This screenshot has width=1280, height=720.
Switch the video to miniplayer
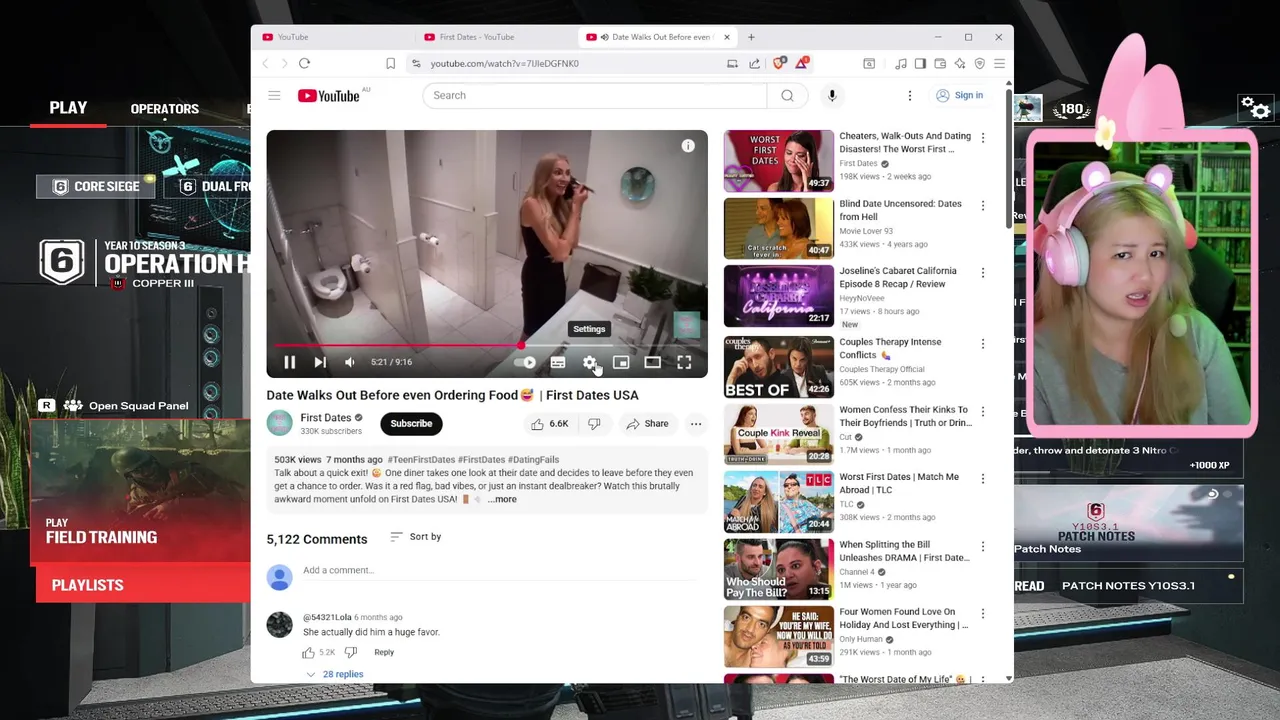click(x=621, y=362)
